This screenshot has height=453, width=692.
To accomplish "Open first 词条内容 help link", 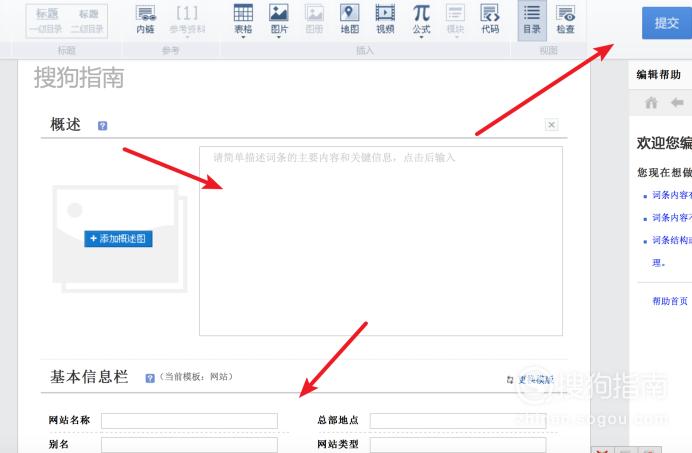I will pos(672,195).
